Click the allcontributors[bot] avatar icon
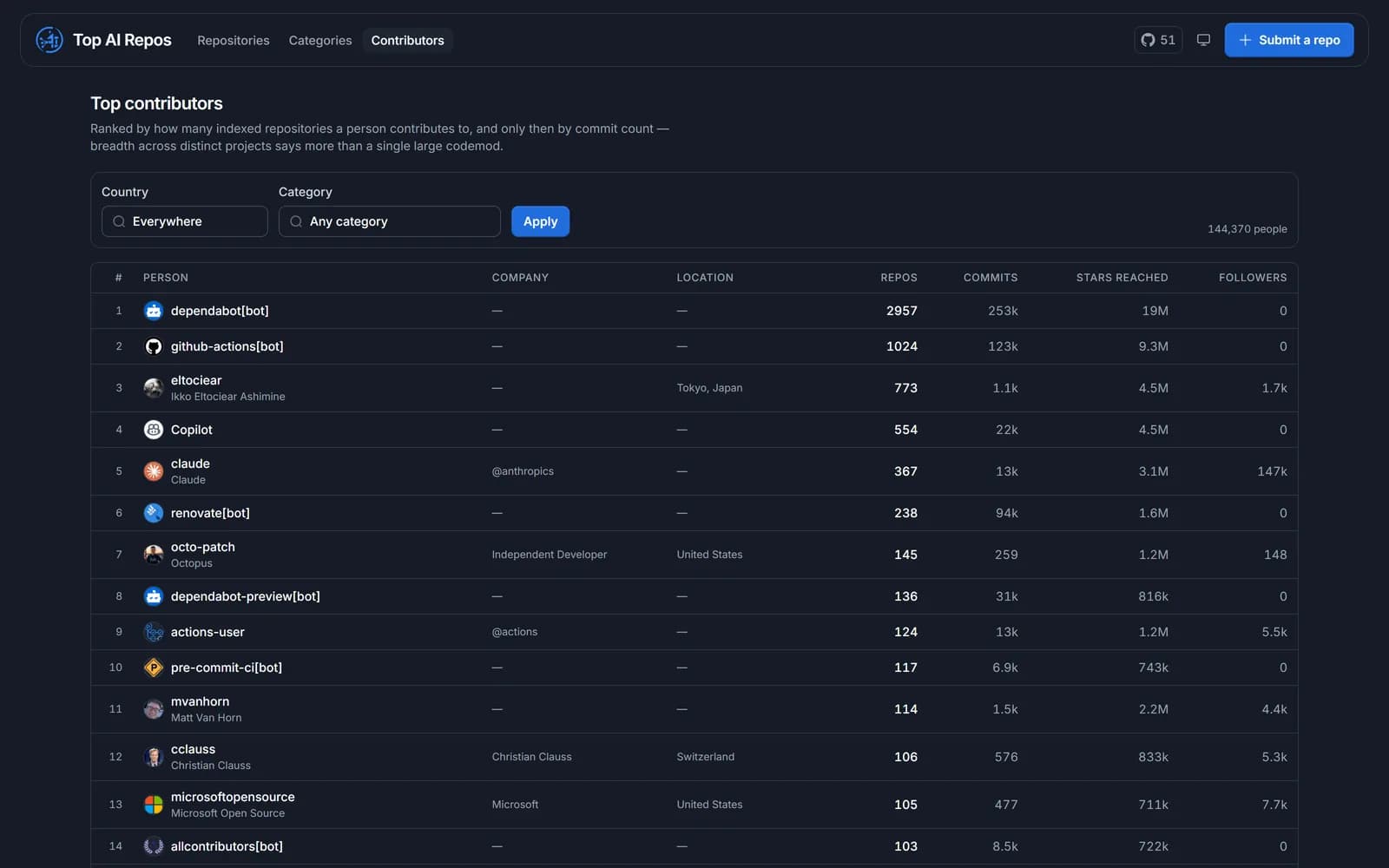Image resolution: width=1389 pixels, height=868 pixels. (154, 846)
